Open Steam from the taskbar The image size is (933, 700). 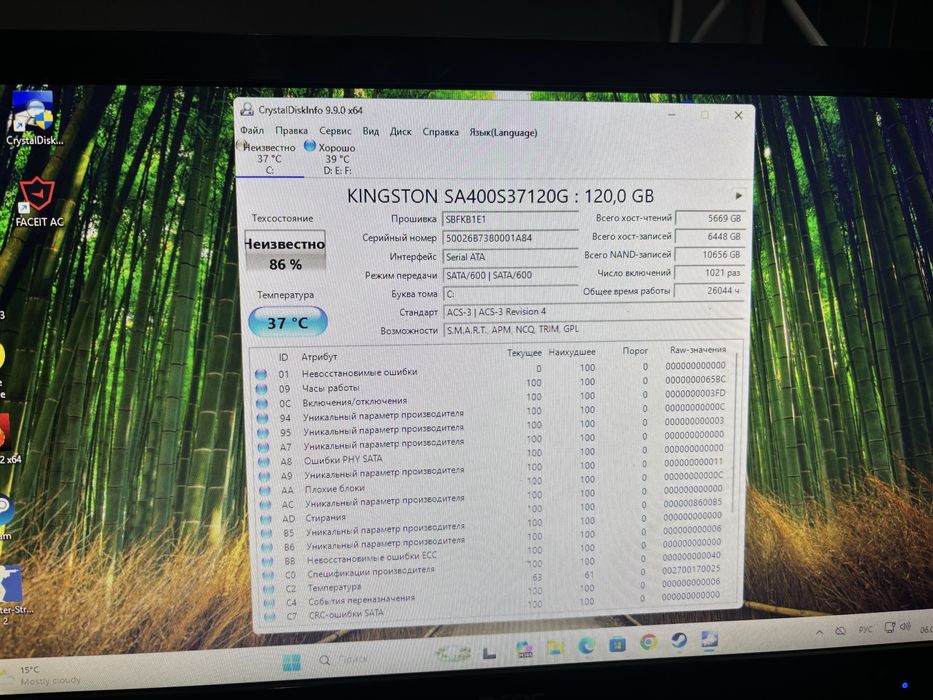(678, 640)
